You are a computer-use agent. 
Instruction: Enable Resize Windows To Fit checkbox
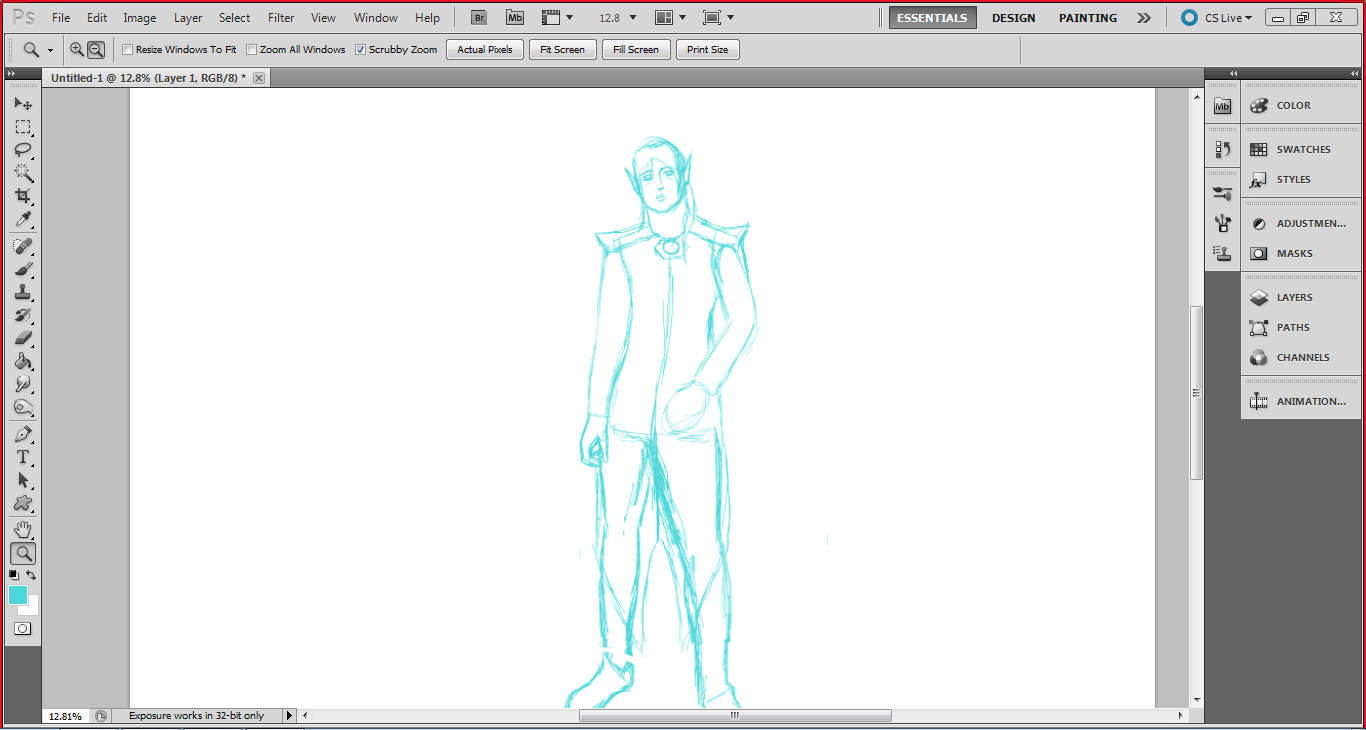(127, 49)
